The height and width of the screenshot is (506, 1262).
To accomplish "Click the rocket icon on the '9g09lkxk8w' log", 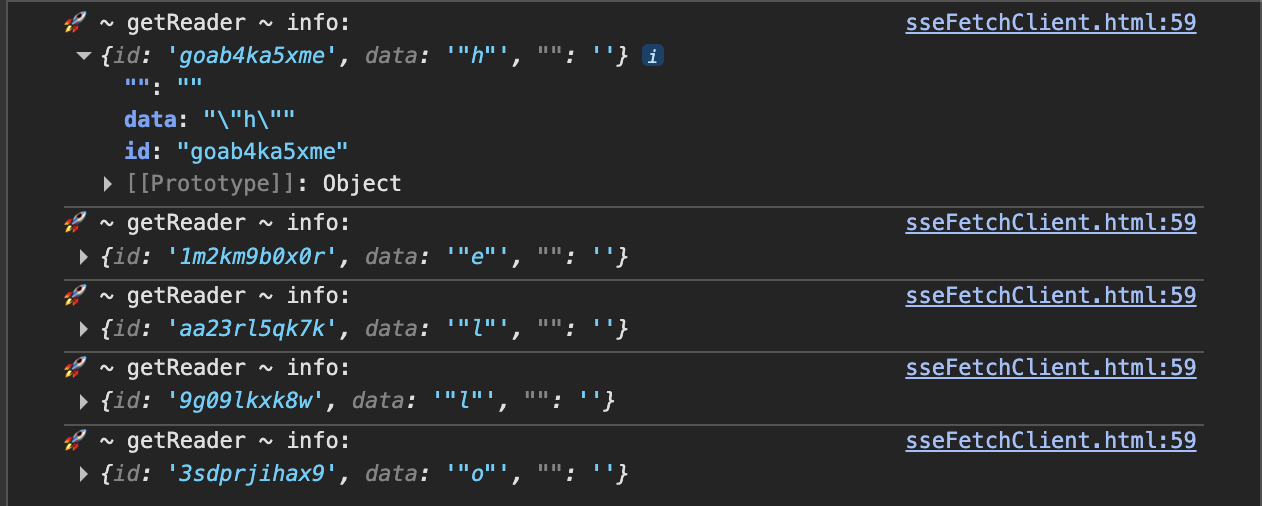I will point(76,368).
